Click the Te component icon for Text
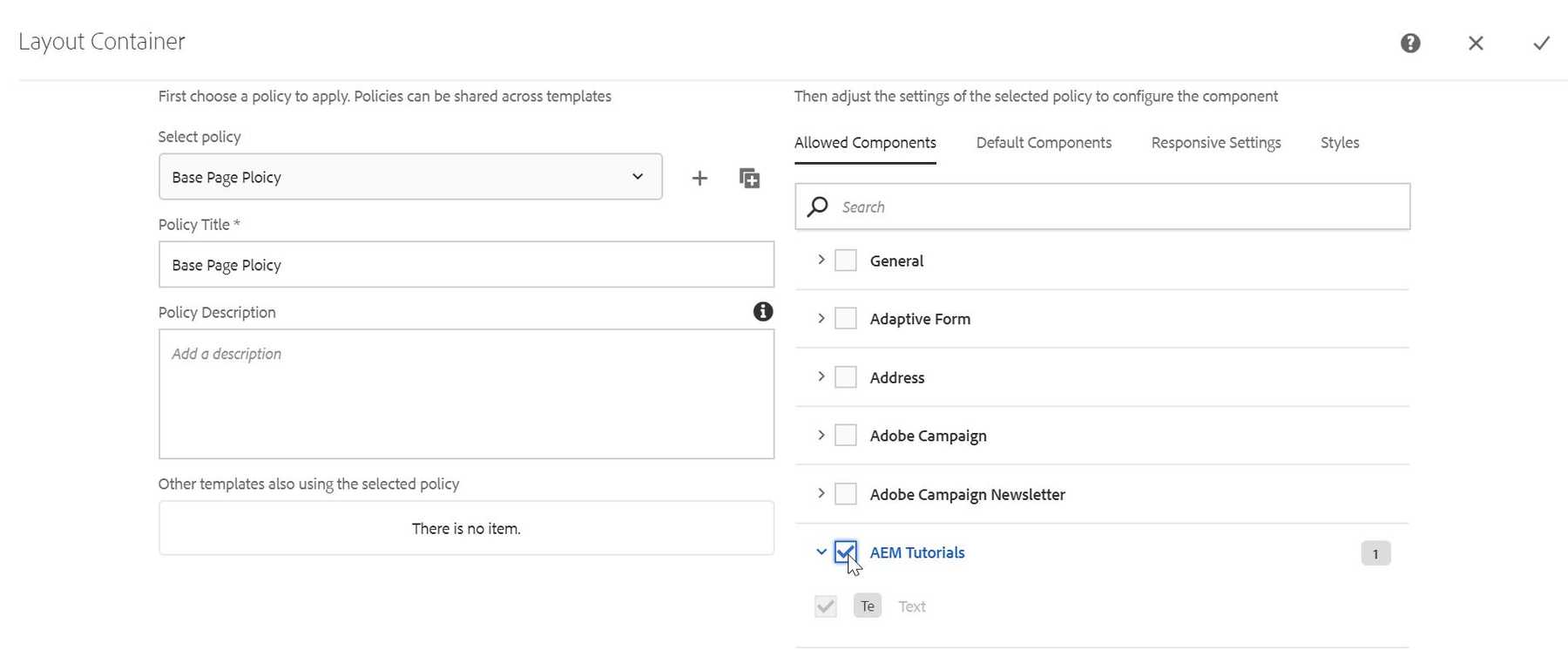This screenshot has height=650, width=1568. [868, 606]
